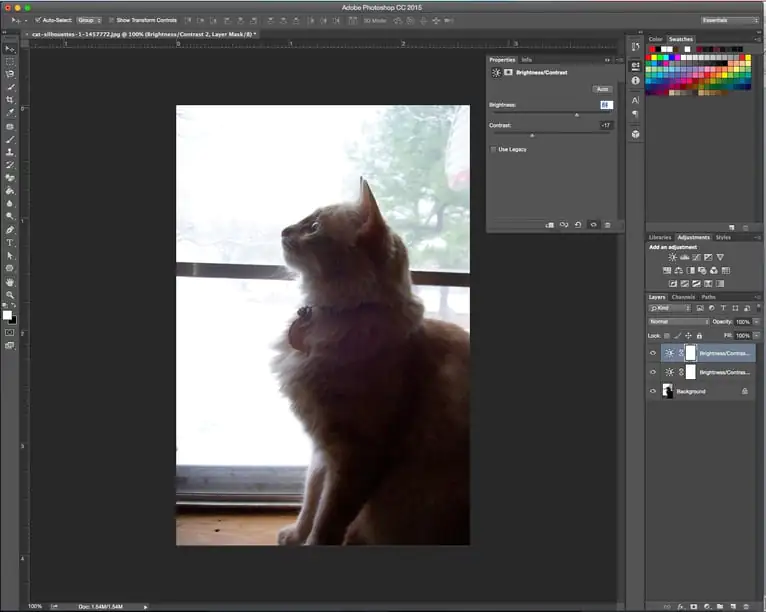Image resolution: width=766 pixels, height=612 pixels.
Task: Click reset to adjustment defaults icon
Action: click(x=578, y=225)
